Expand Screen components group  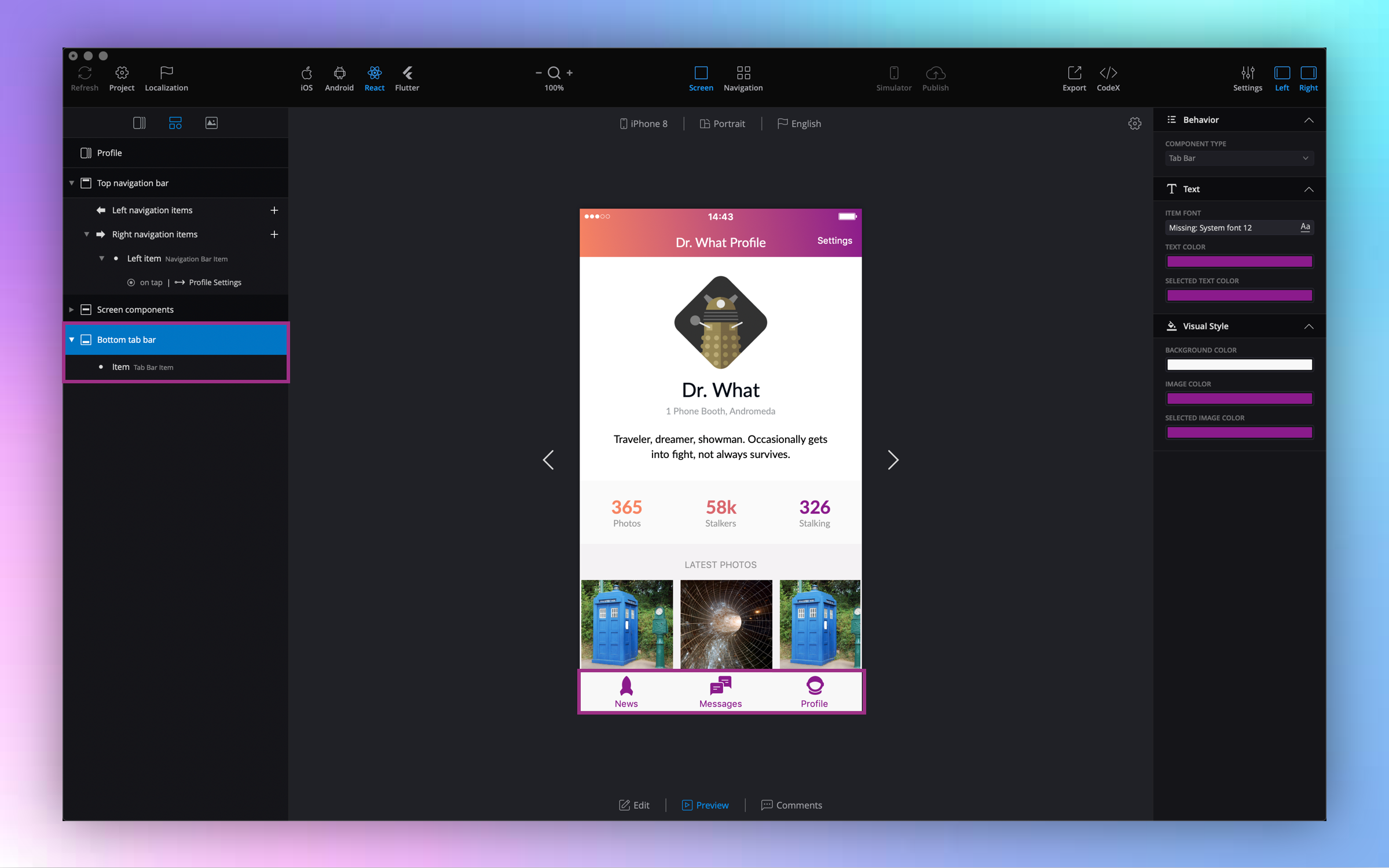72,310
